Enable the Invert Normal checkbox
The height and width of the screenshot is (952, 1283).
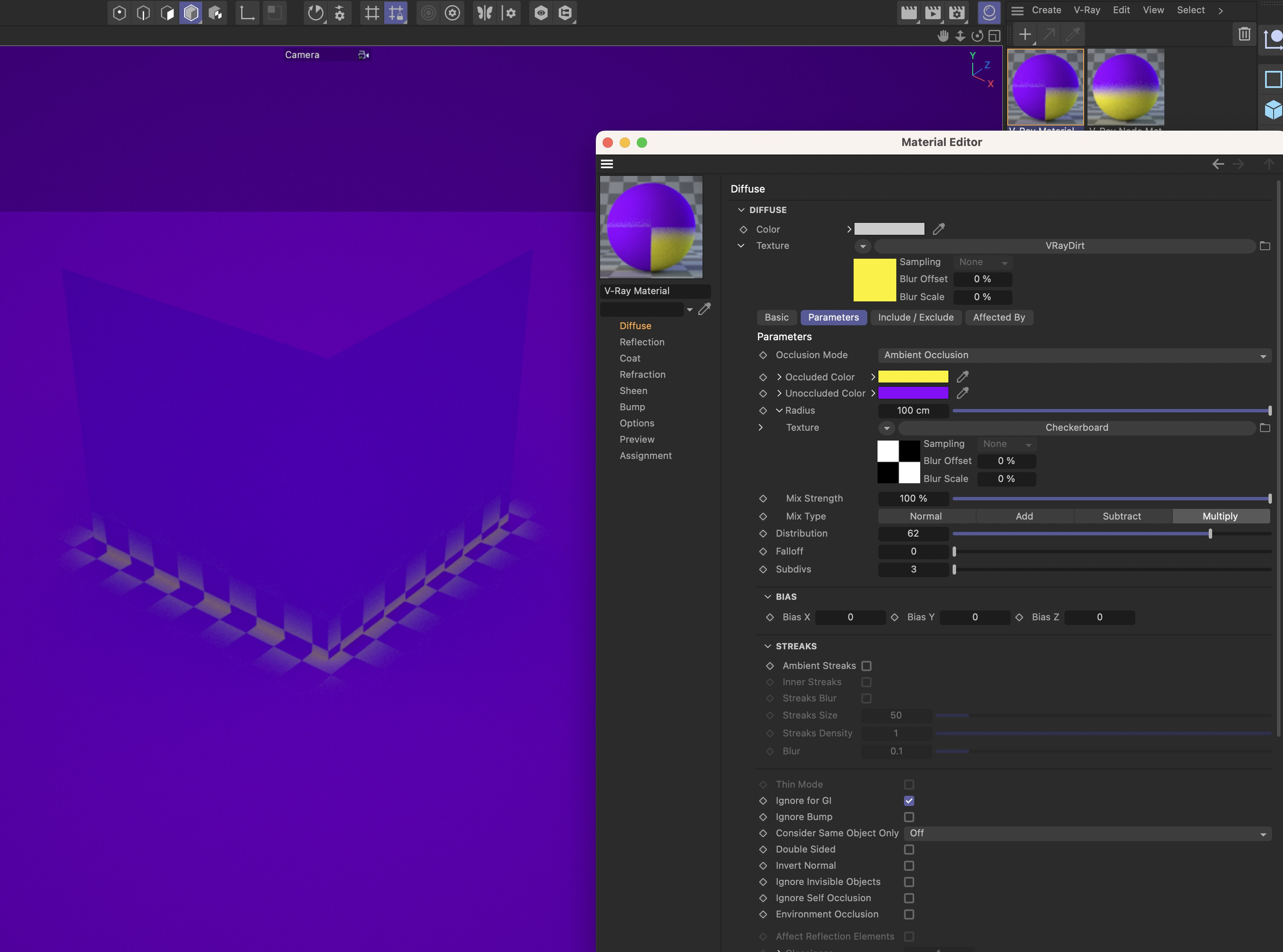coord(909,866)
